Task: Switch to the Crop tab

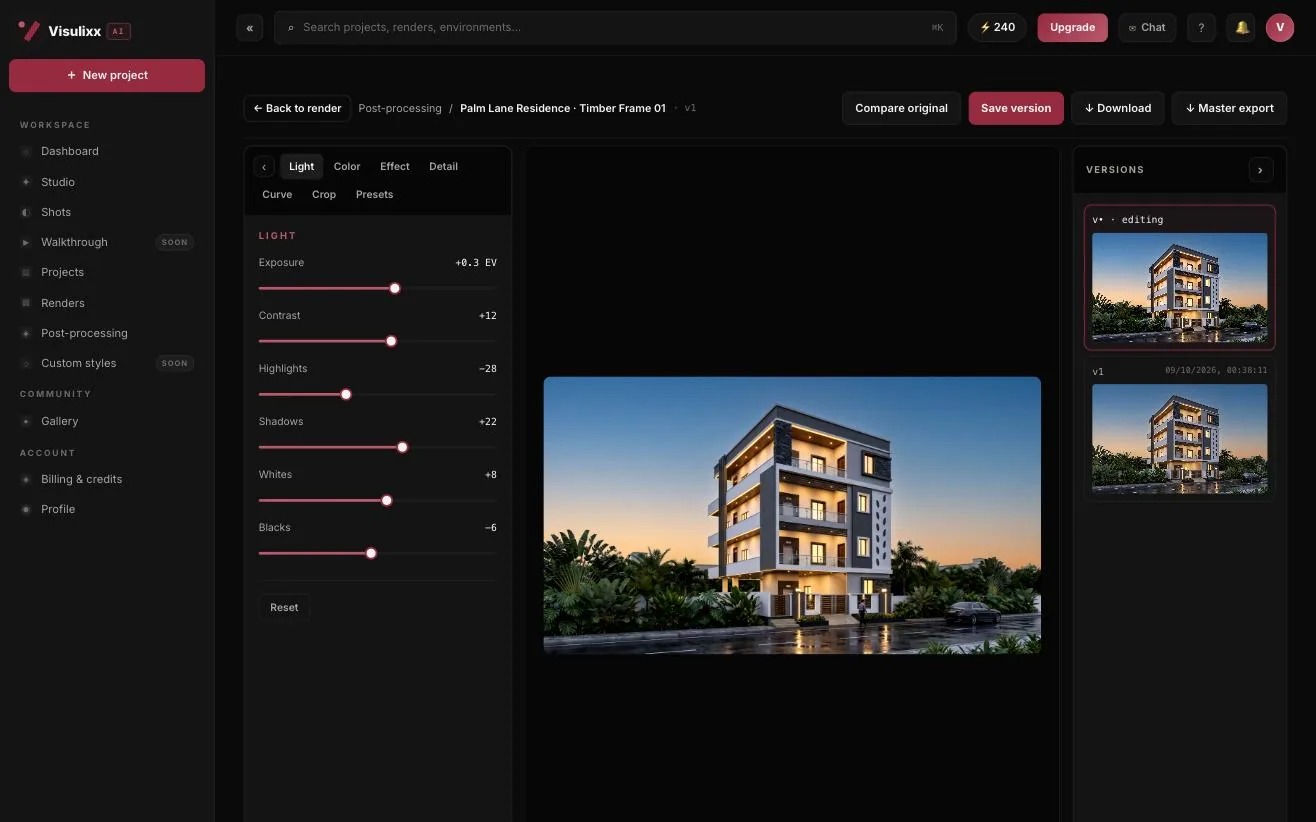Action: [x=324, y=195]
